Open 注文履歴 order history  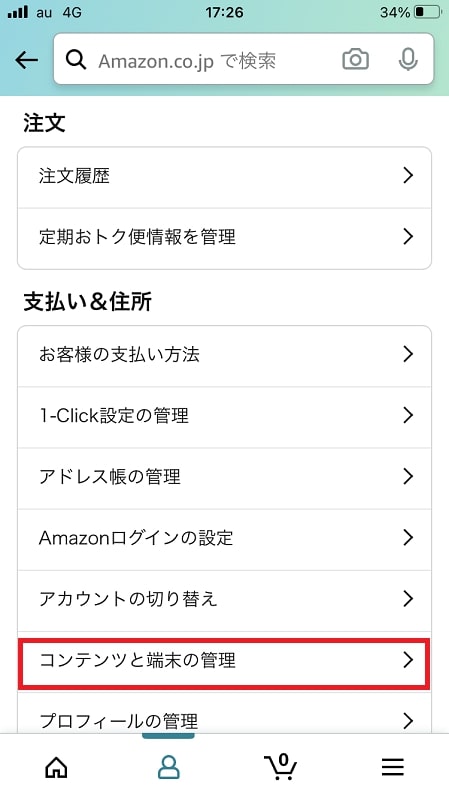click(224, 178)
